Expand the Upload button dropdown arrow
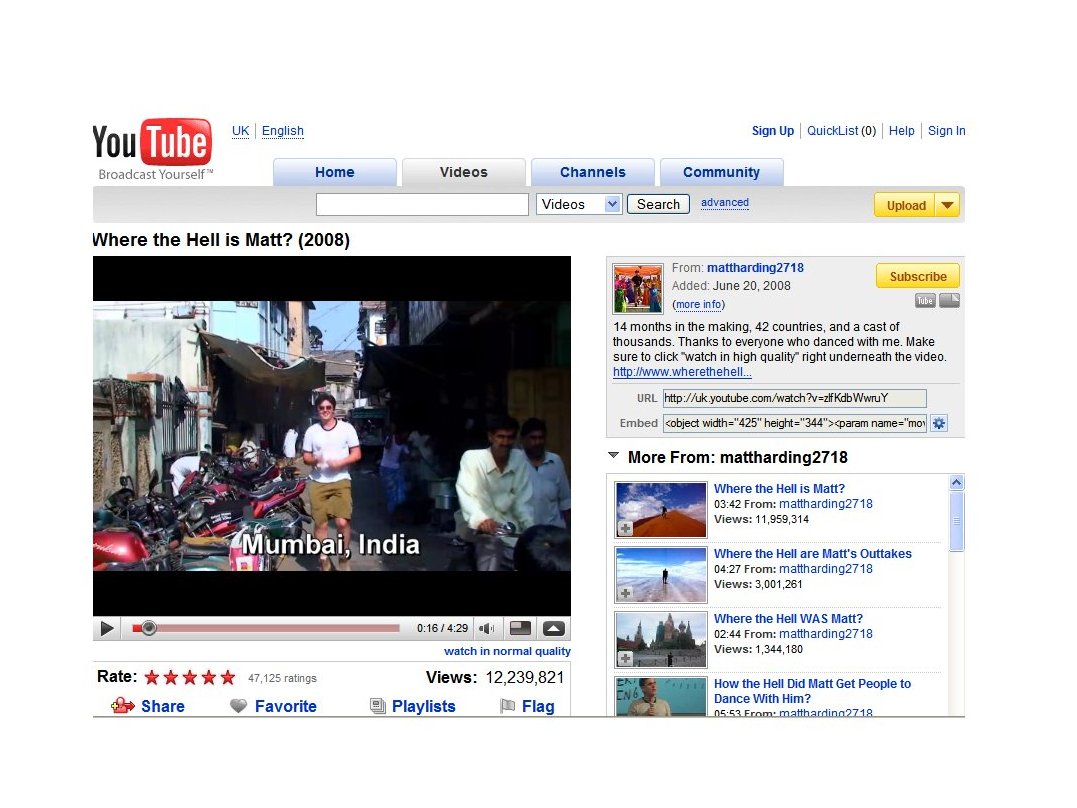 (946, 204)
